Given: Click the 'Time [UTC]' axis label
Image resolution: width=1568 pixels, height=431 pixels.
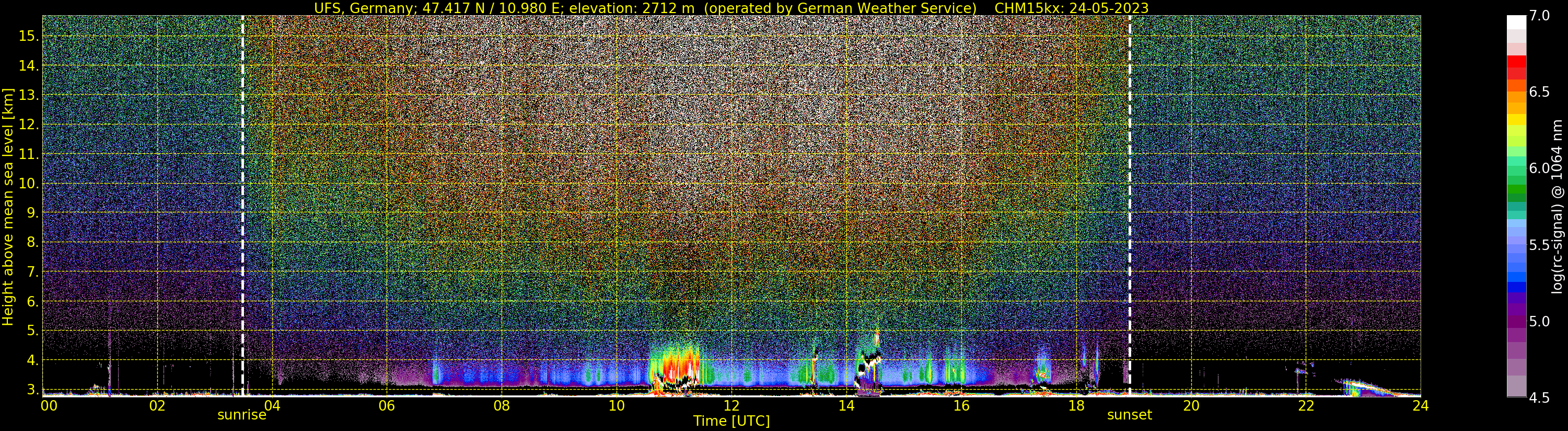Looking at the screenshot, I should tap(731, 421).
